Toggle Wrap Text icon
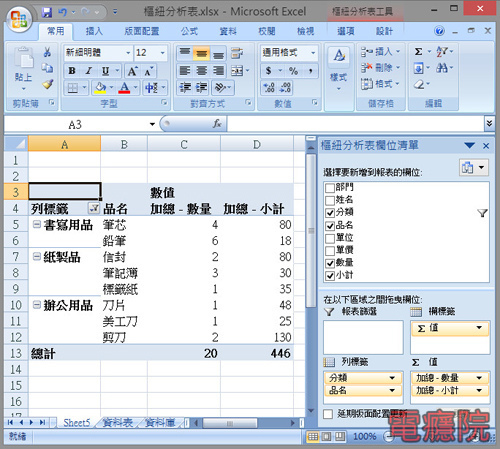 click(x=236, y=53)
